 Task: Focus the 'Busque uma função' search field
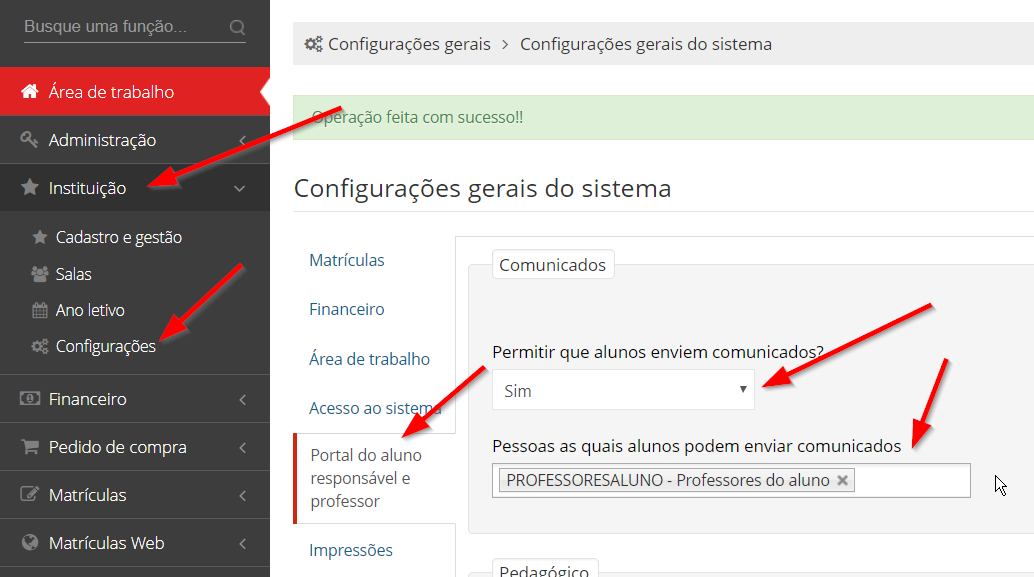(x=120, y=27)
